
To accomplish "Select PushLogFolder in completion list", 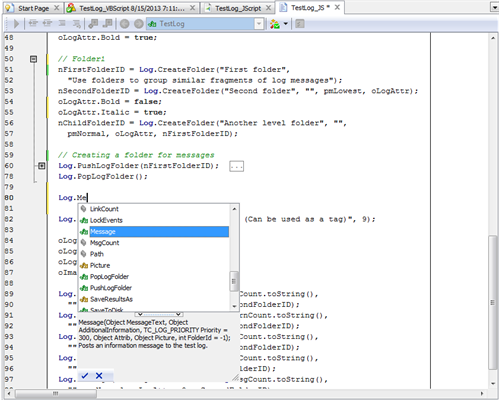I will (x=111, y=288).
